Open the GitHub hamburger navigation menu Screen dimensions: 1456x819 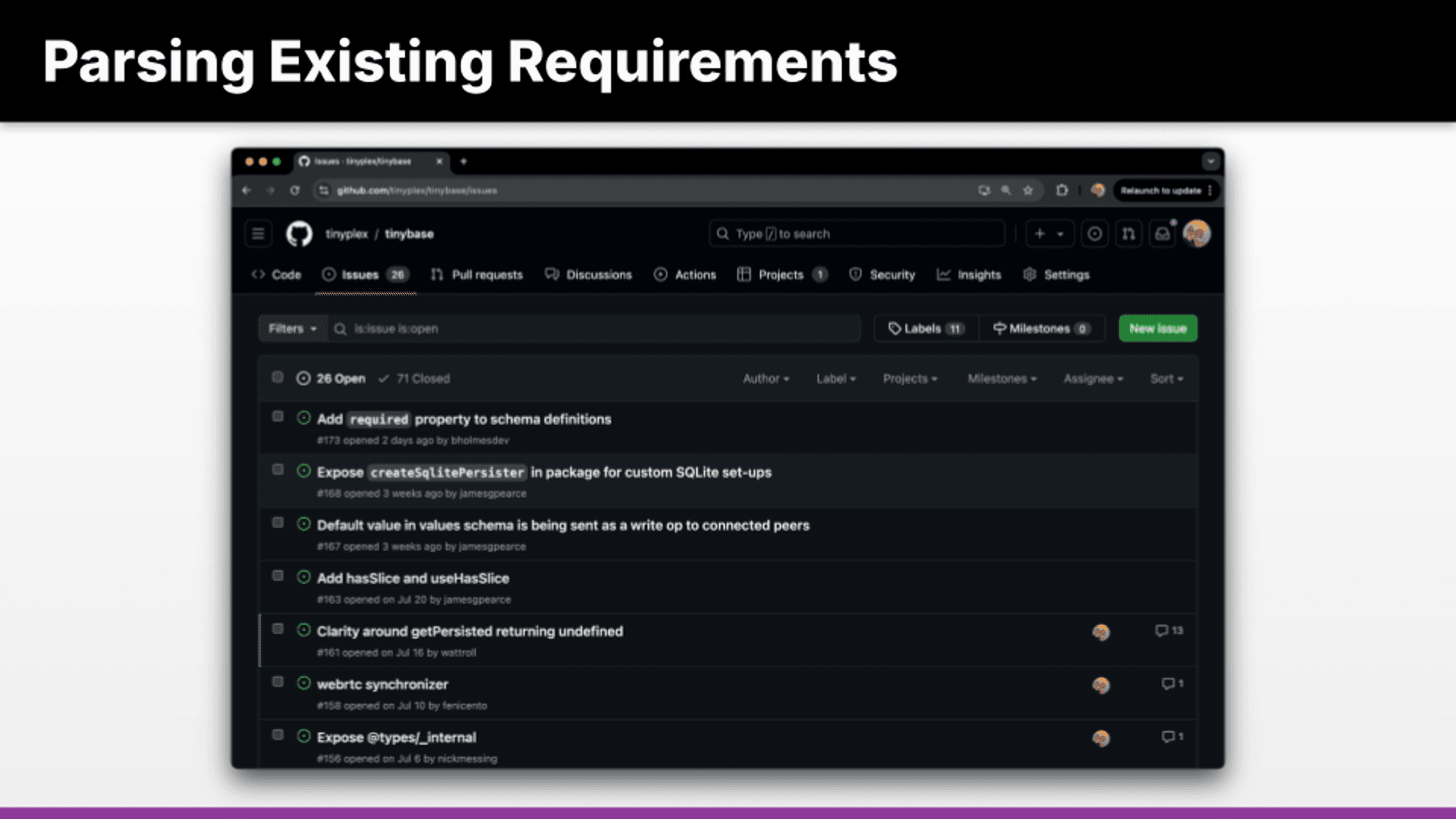tap(258, 234)
